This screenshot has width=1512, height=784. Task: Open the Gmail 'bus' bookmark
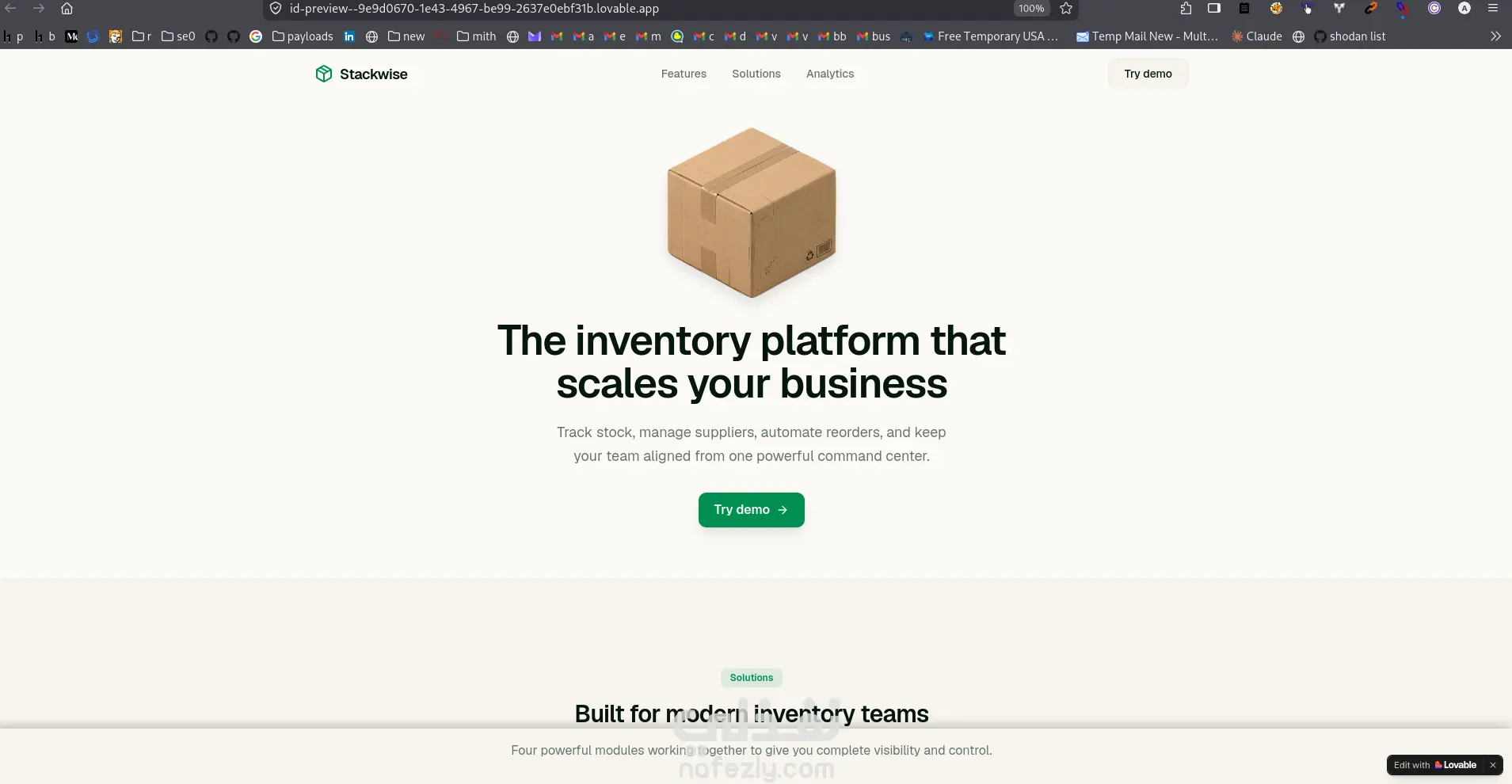pos(874,36)
